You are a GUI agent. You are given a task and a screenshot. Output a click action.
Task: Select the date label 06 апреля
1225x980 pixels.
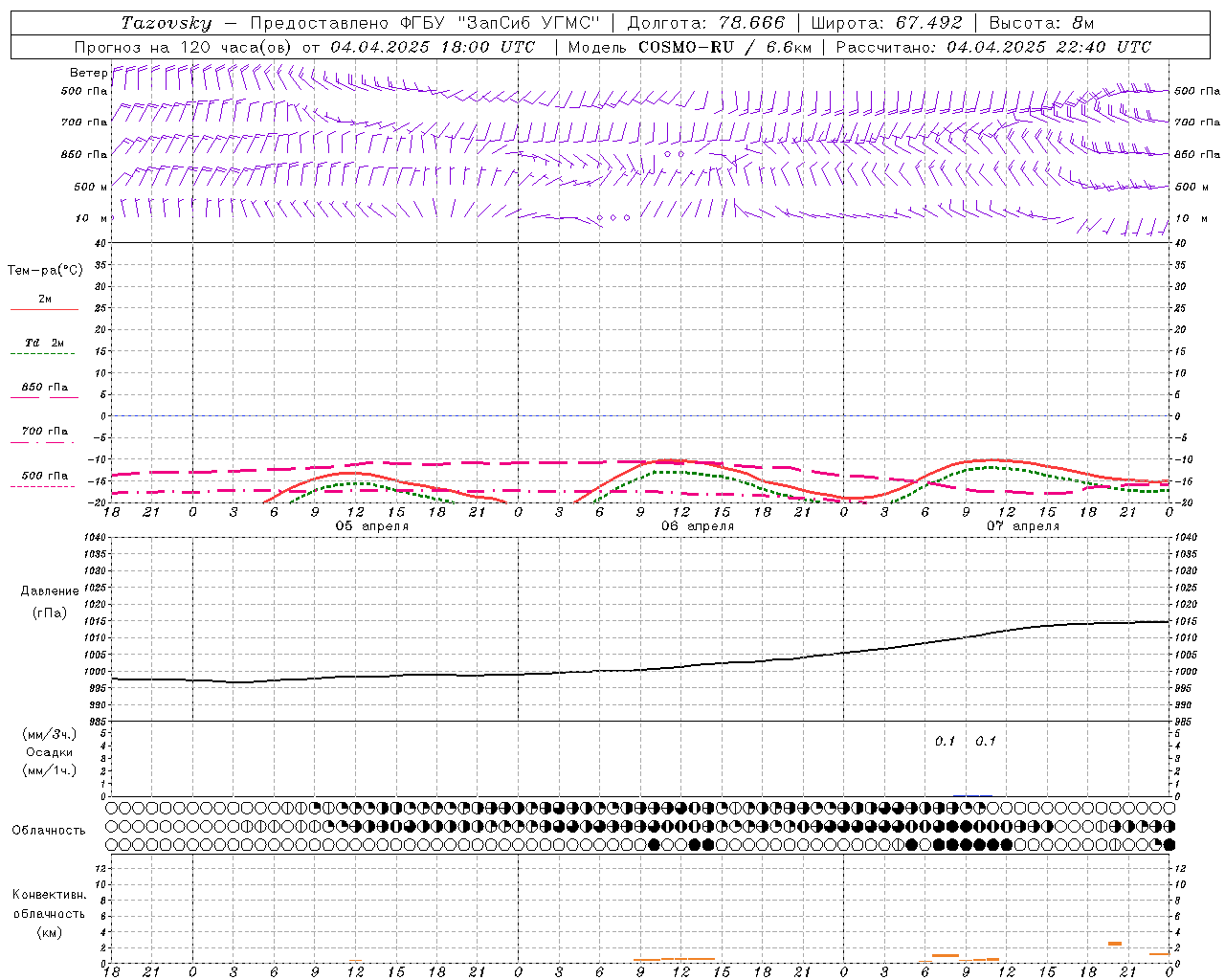point(698,526)
